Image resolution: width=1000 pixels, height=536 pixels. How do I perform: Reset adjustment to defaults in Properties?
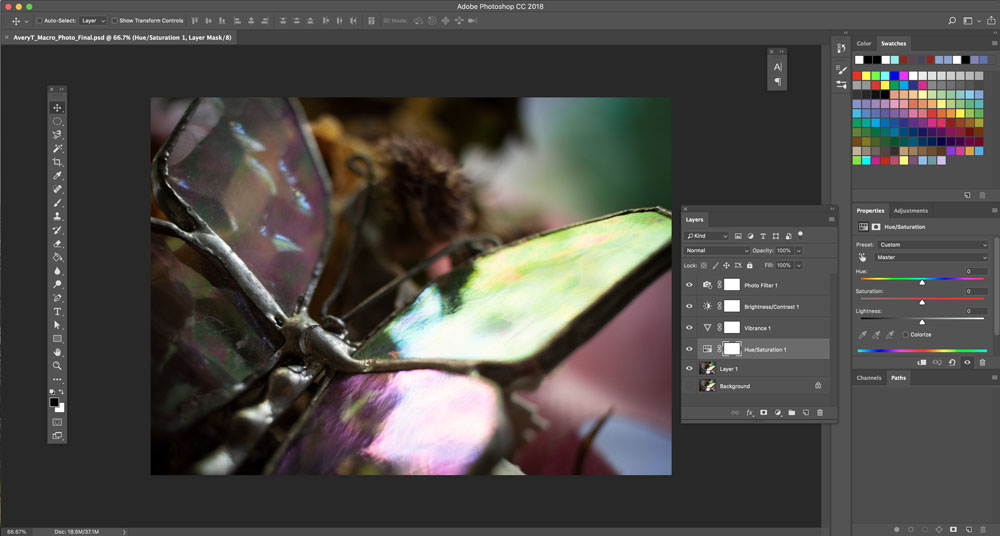[952, 362]
